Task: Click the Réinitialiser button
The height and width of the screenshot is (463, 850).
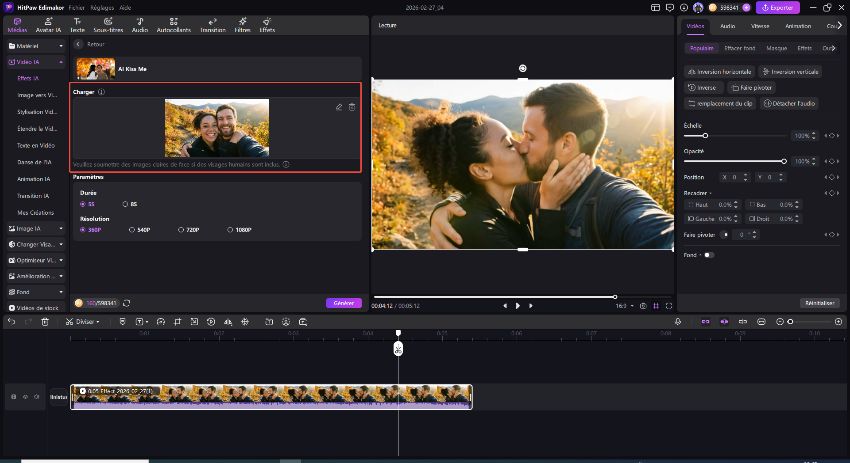Action: click(819, 303)
